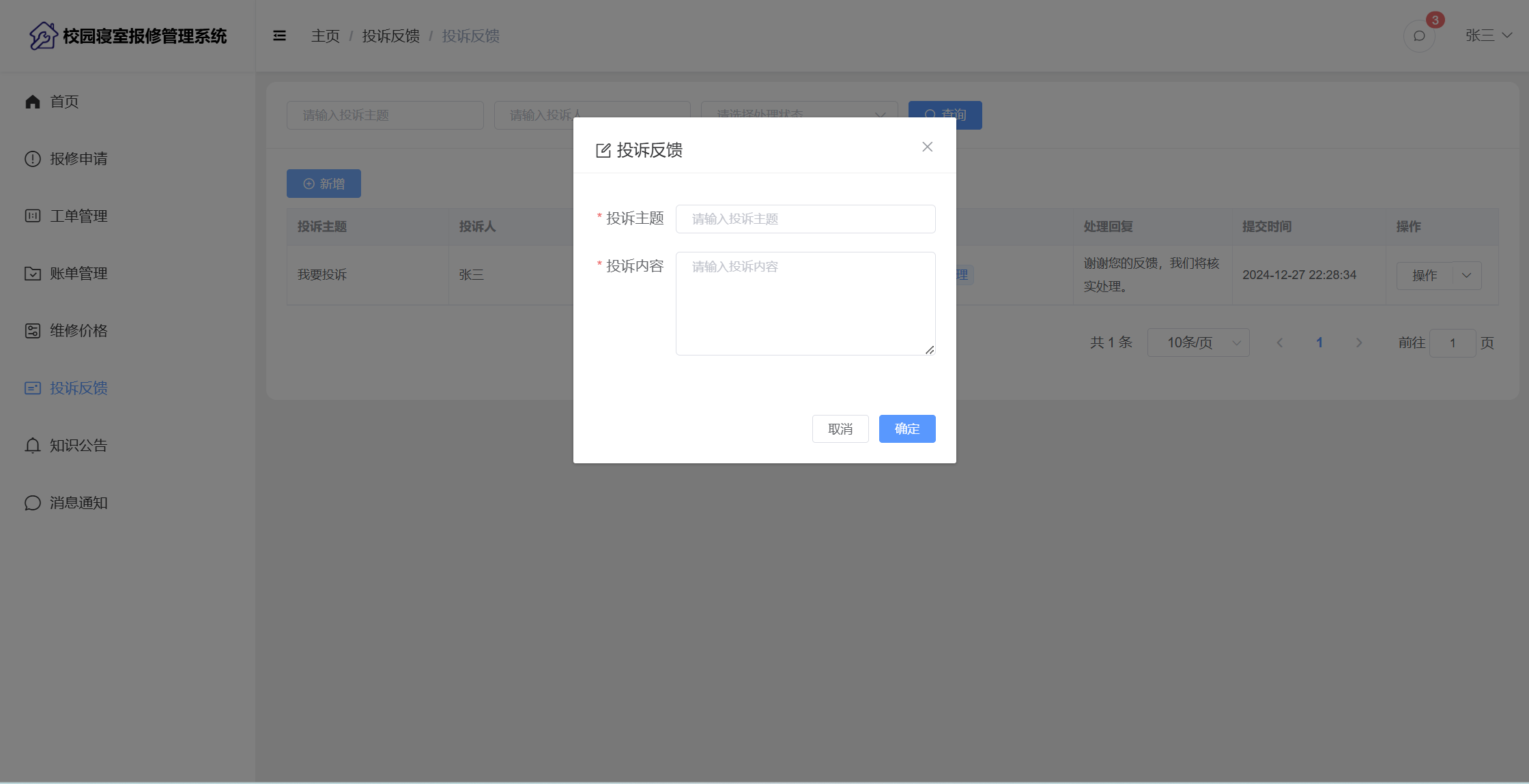Viewport: 1529px width, 784px height.
Task: Go to 主页 in the breadcrumb
Action: tap(325, 35)
